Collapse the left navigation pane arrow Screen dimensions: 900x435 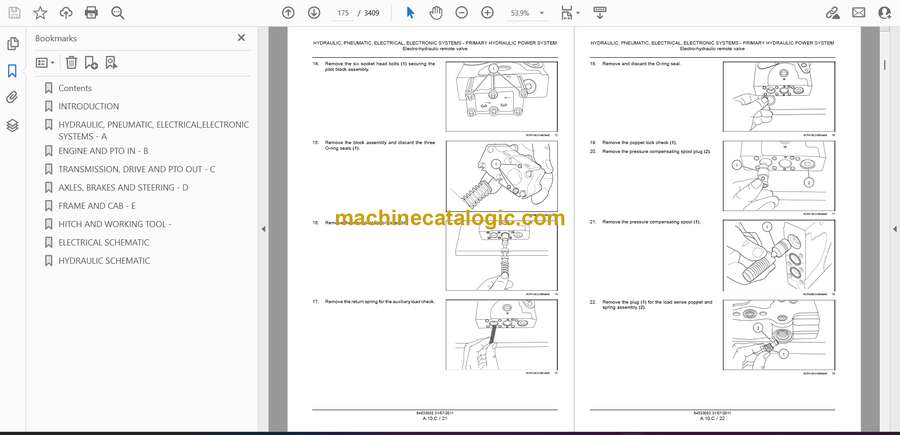pos(263,229)
